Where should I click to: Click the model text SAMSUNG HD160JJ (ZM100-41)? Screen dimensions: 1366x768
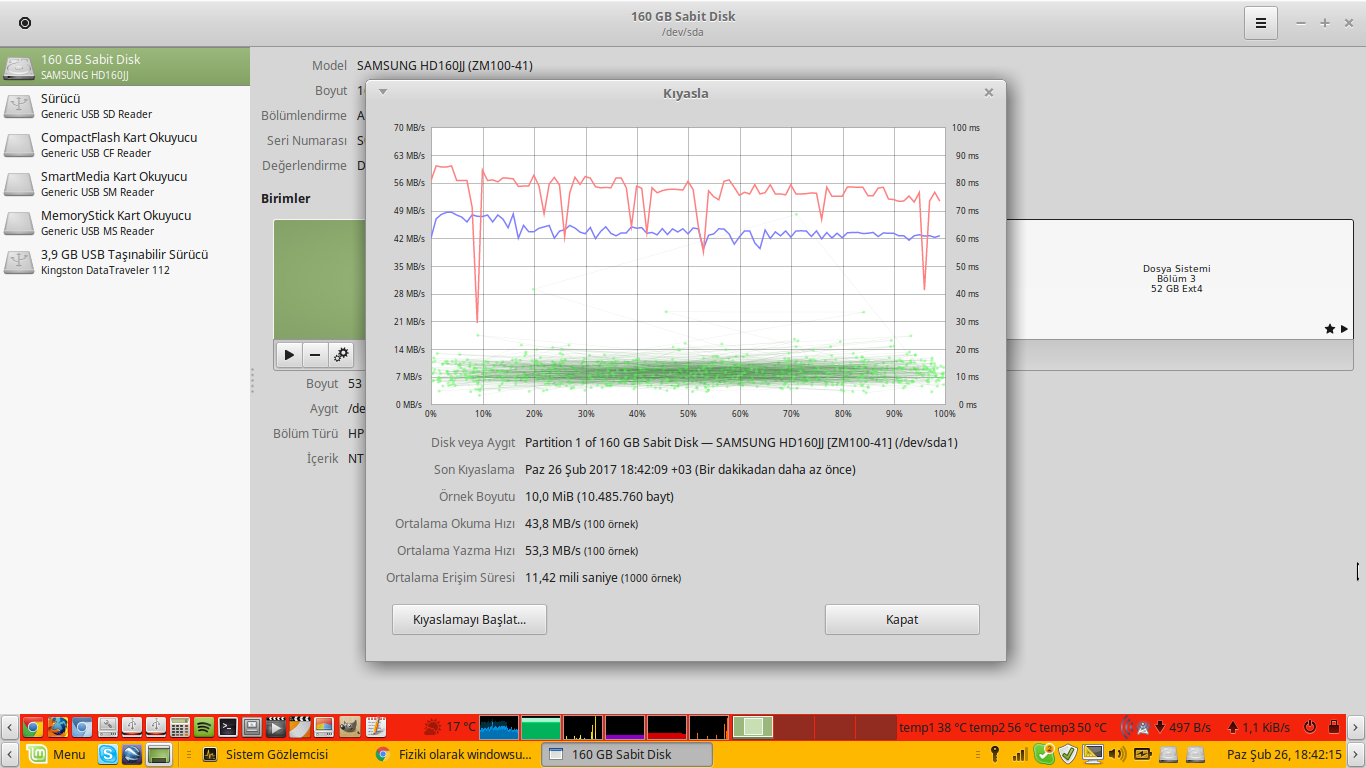coord(445,66)
